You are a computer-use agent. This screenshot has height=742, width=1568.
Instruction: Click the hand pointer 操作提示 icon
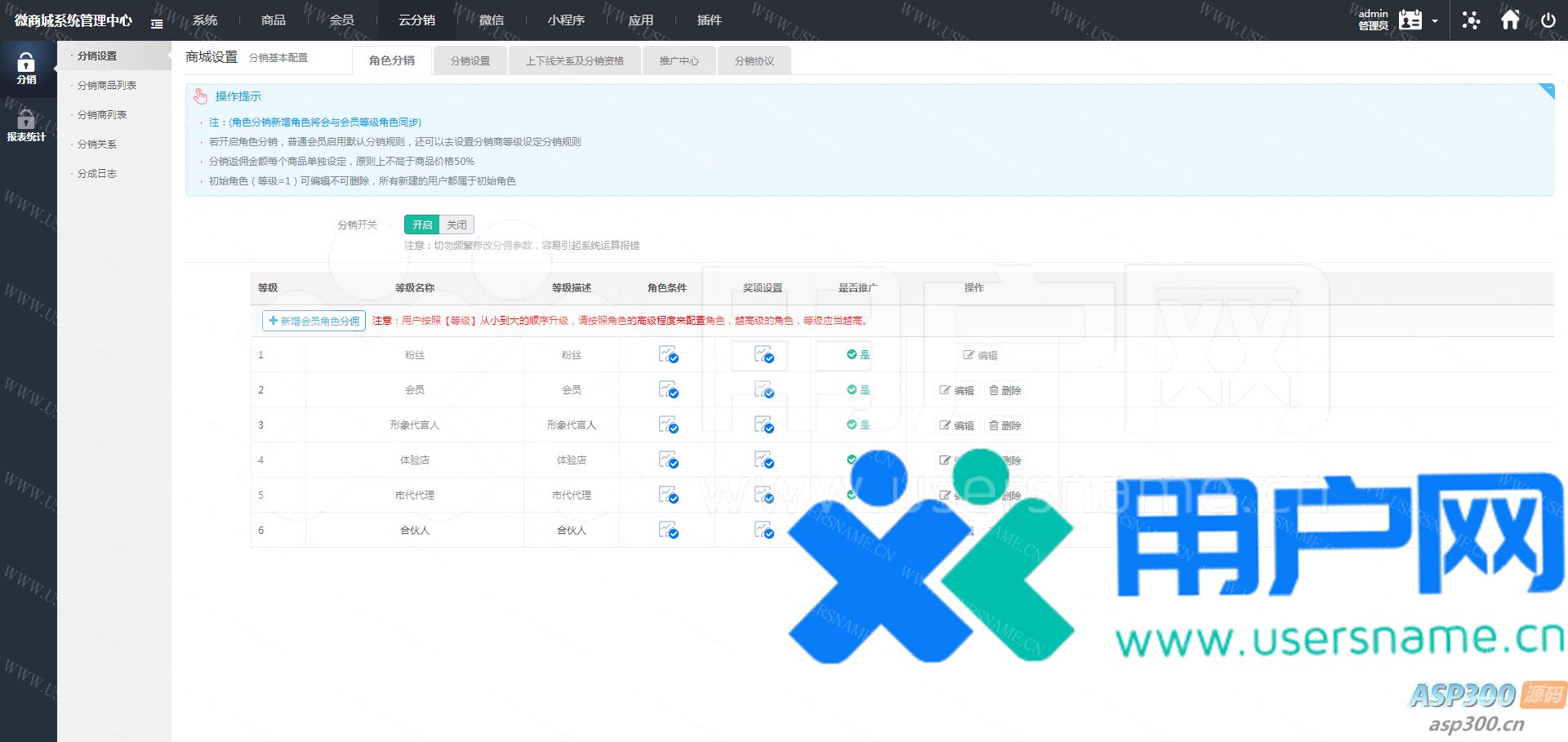200,96
